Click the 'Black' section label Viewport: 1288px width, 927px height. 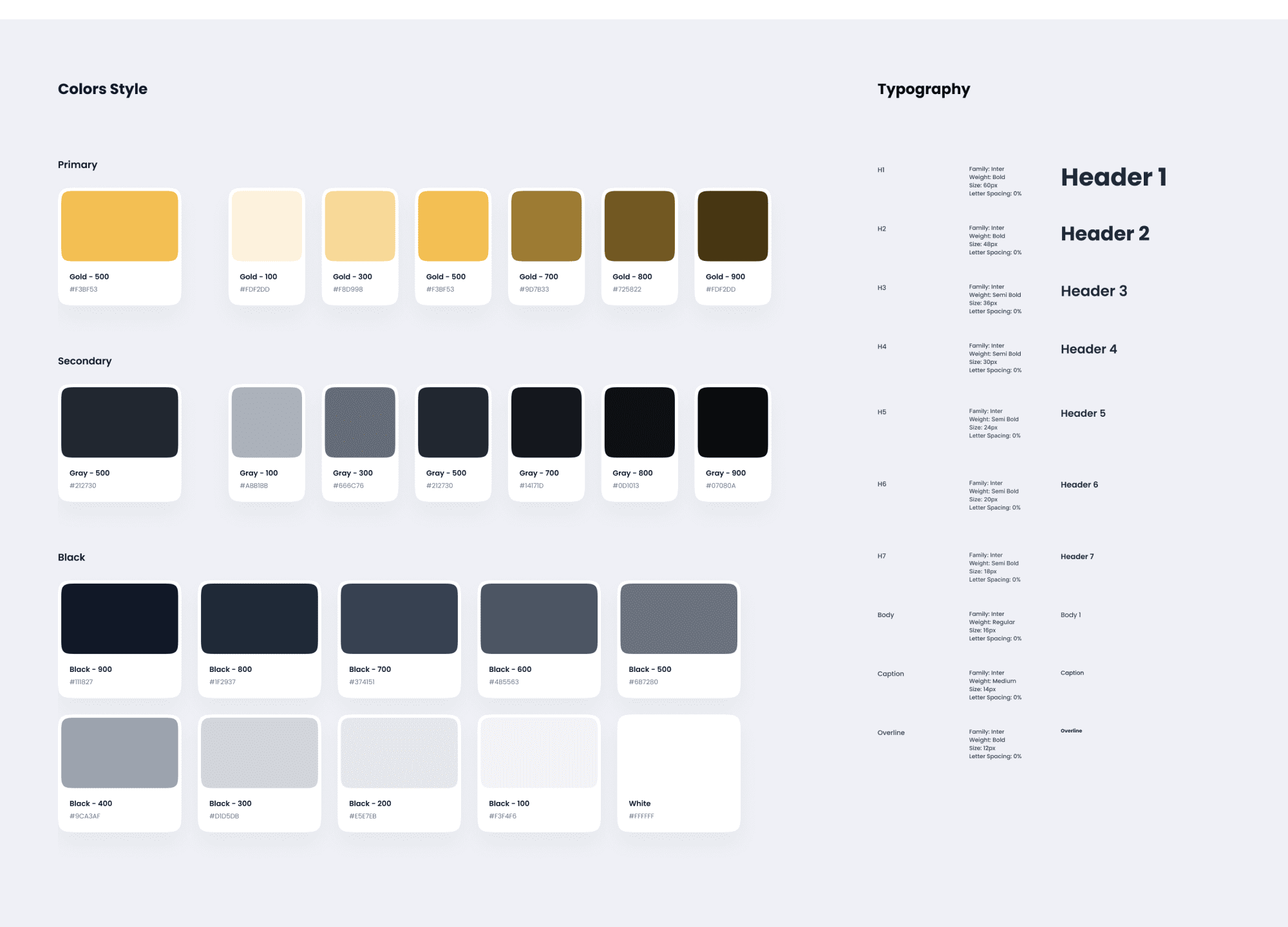[71, 557]
